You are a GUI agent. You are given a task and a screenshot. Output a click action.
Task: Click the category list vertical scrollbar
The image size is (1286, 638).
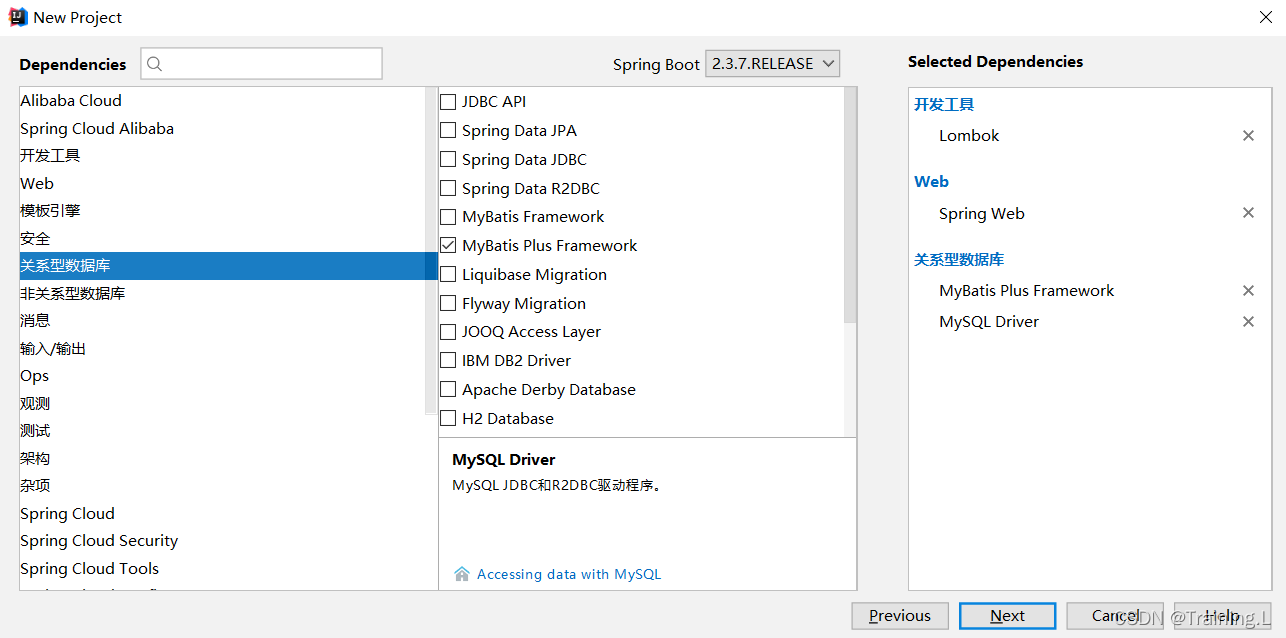click(432, 250)
